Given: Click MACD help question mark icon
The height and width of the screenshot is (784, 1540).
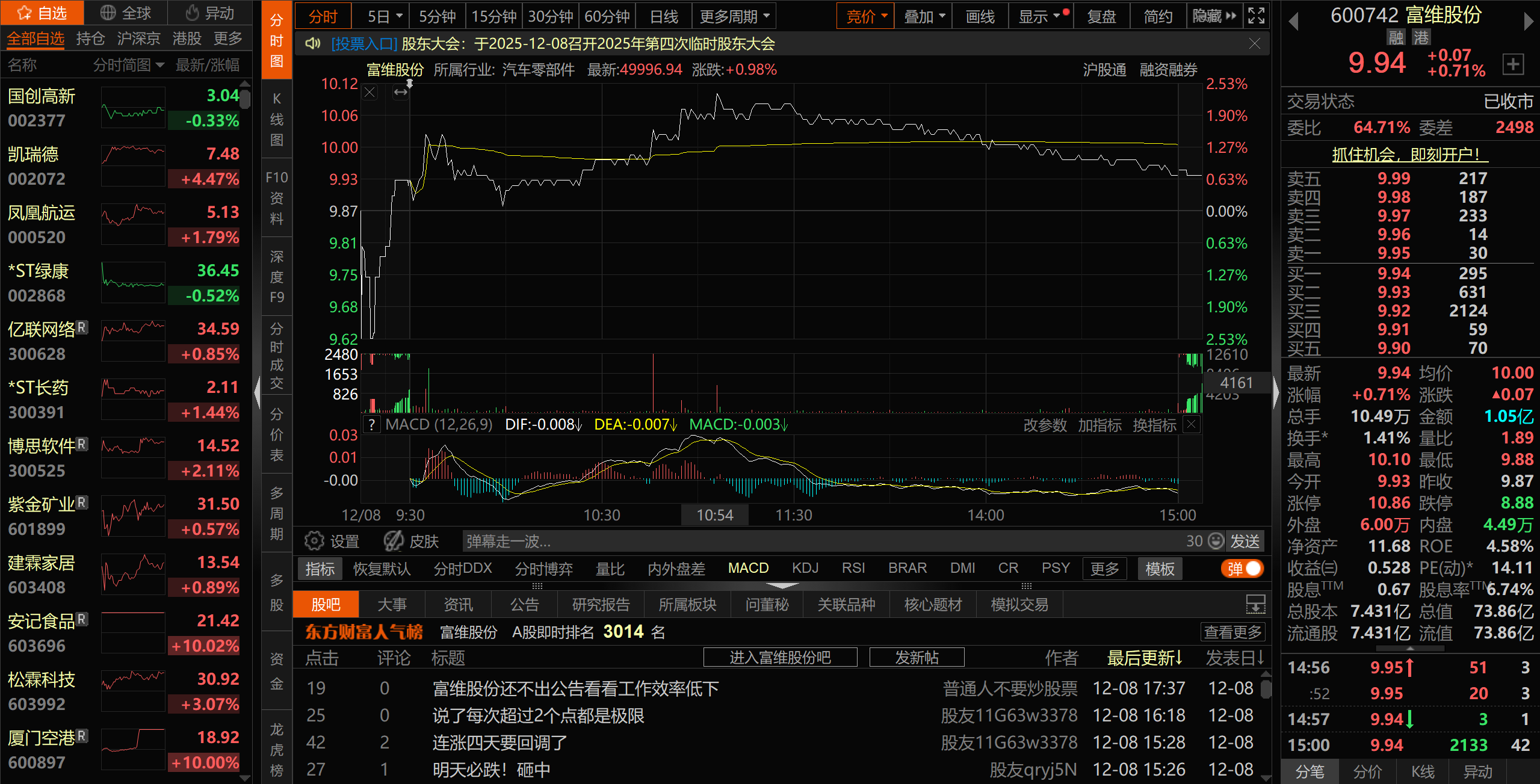Looking at the screenshot, I should click(x=372, y=425).
